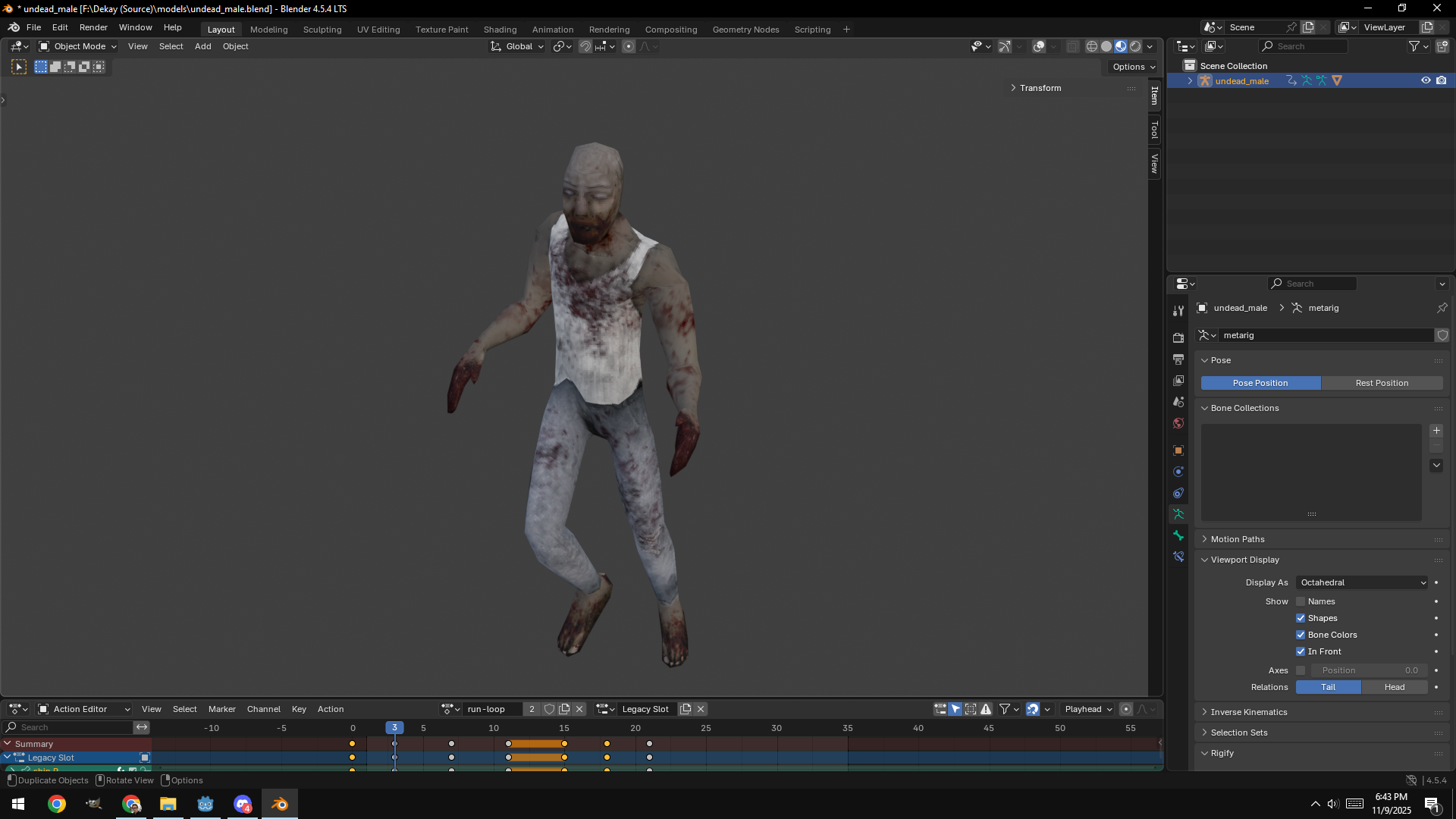Disable the In Front checkbox

click(1301, 651)
